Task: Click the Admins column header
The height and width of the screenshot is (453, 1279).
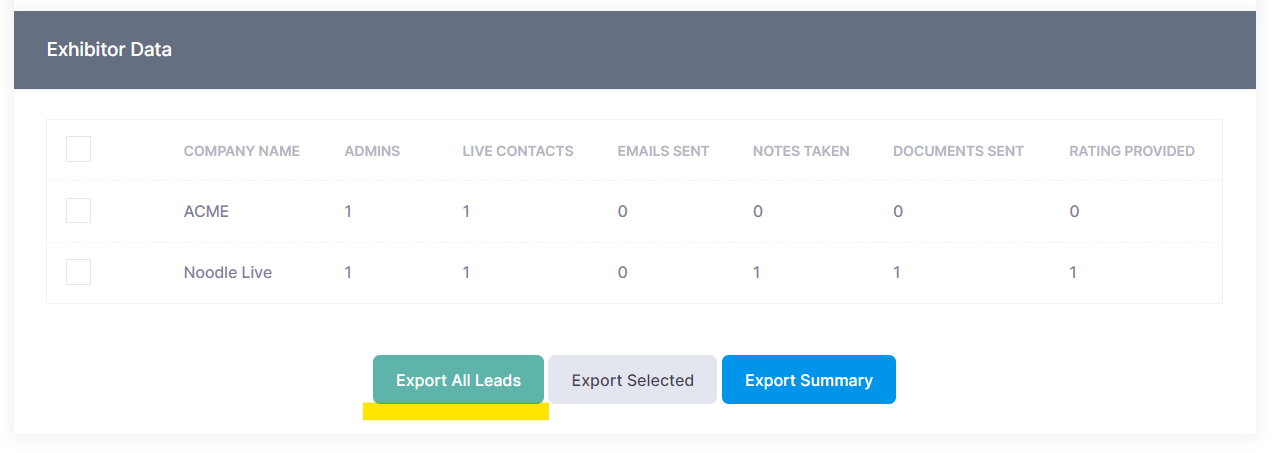Action: point(372,151)
